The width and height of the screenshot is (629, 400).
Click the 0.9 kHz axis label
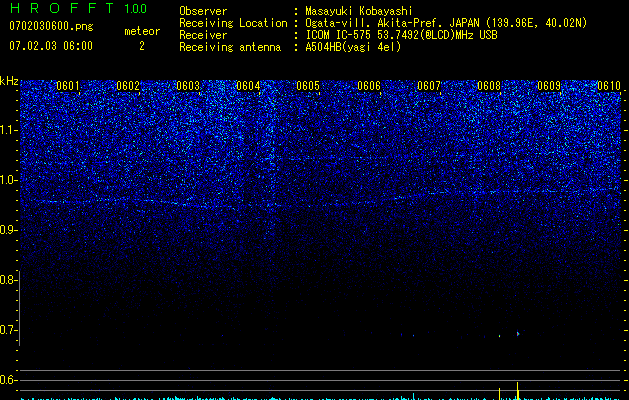(x=9, y=230)
